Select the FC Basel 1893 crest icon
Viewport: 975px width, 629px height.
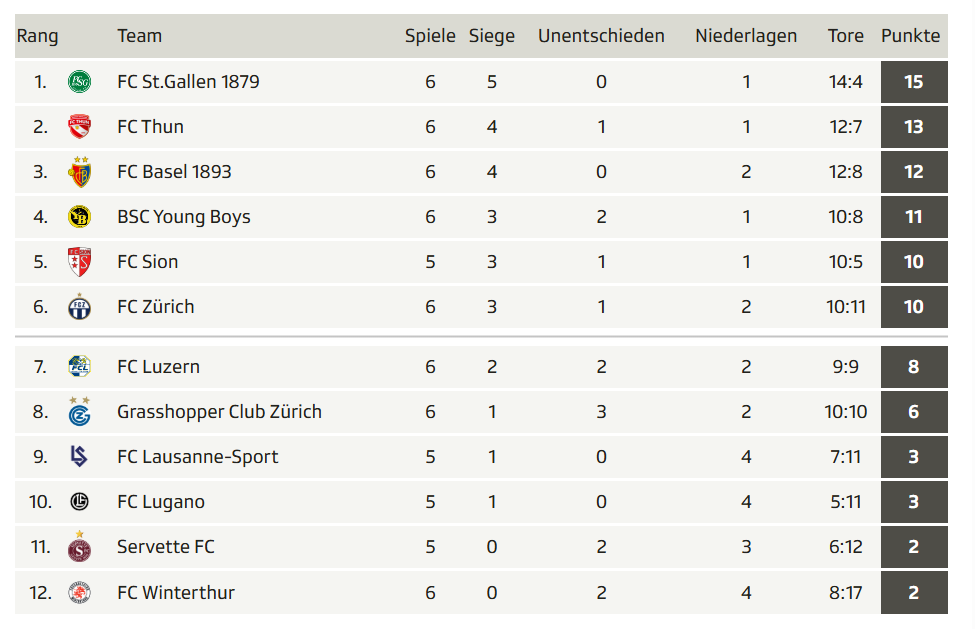pos(80,172)
